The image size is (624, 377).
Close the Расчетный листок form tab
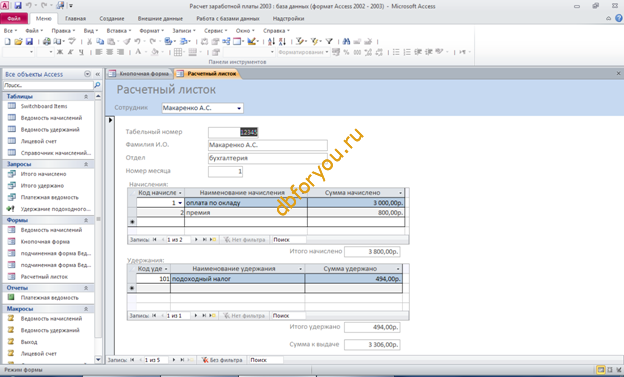pos(618,73)
